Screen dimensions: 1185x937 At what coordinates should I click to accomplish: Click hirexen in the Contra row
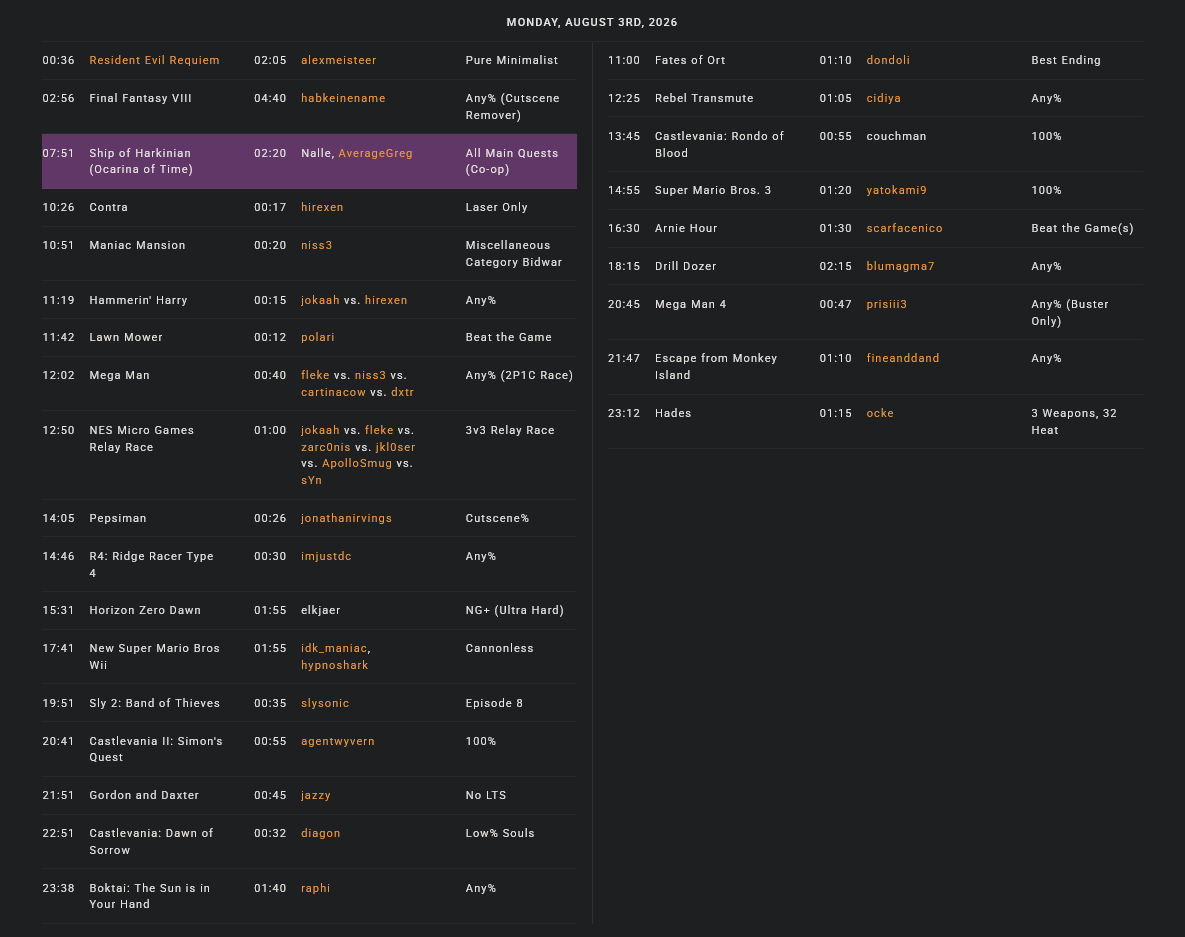tap(322, 207)
